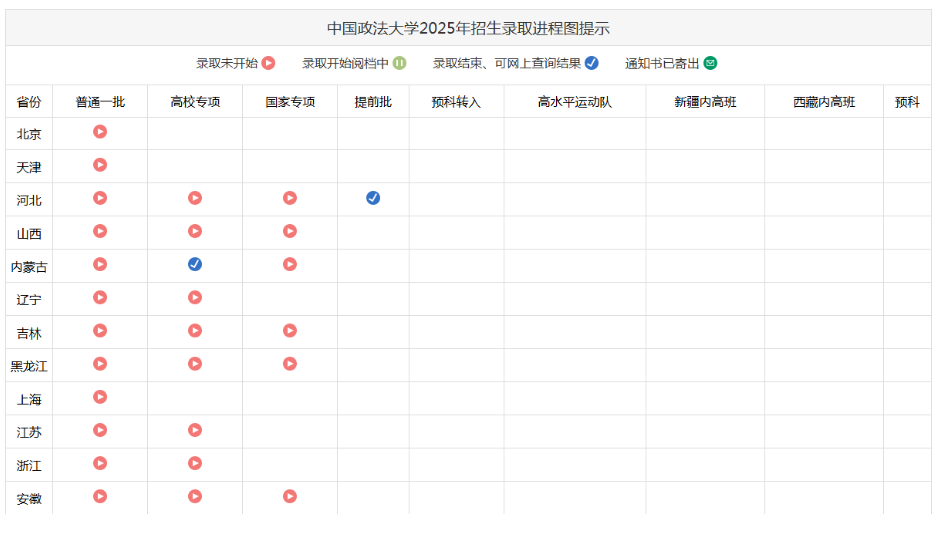Click 安徽 普通一批 red icon
Screen dimensions: 940x536
[x=100, y=496]
